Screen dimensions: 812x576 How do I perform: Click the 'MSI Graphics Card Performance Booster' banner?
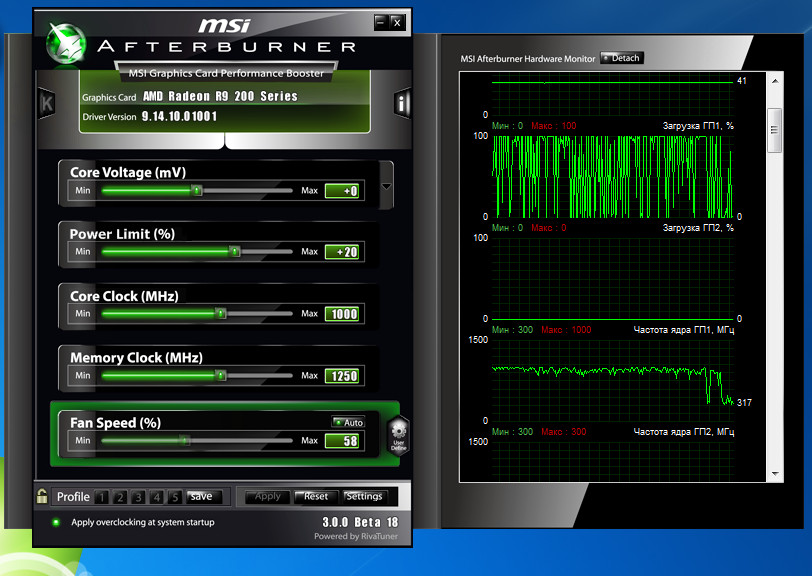click(x=226, y=74)
